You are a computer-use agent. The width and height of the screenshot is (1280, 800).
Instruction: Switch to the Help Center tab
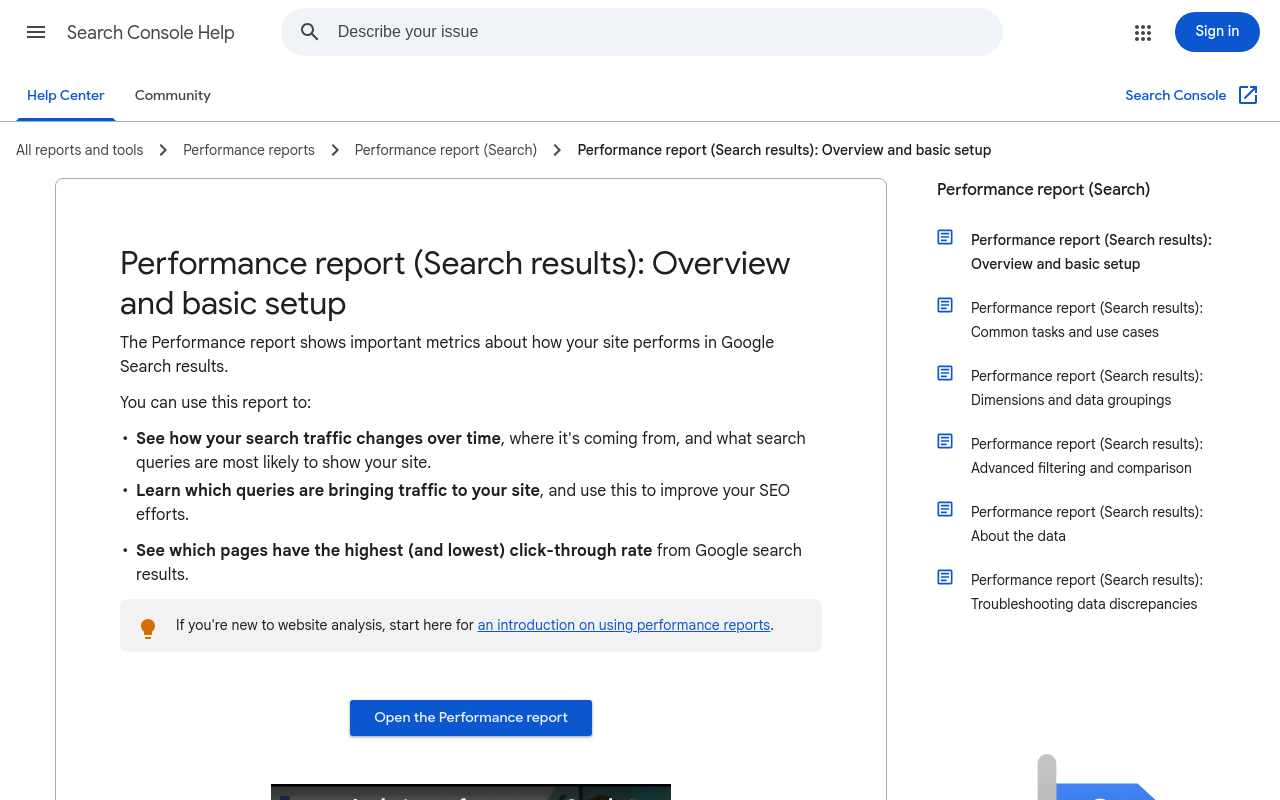(66, 96)
